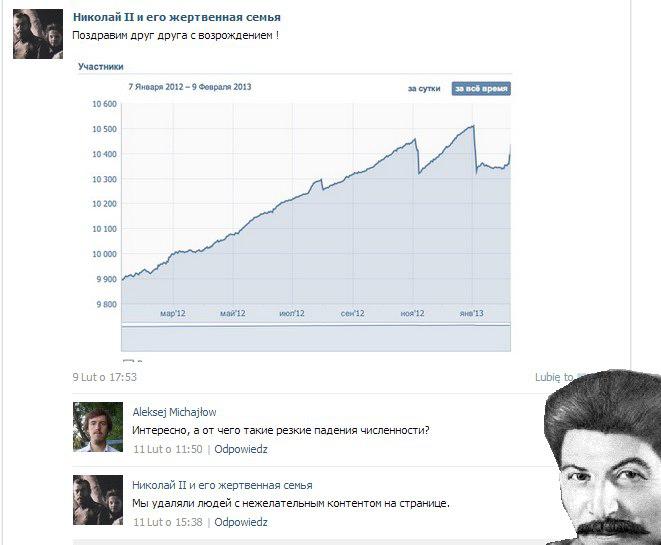Image resolution: width=661 pixels, height=545 pixels.
Task: Open Aleksej Michajłow's profile photo
Action: coord(98,427)
